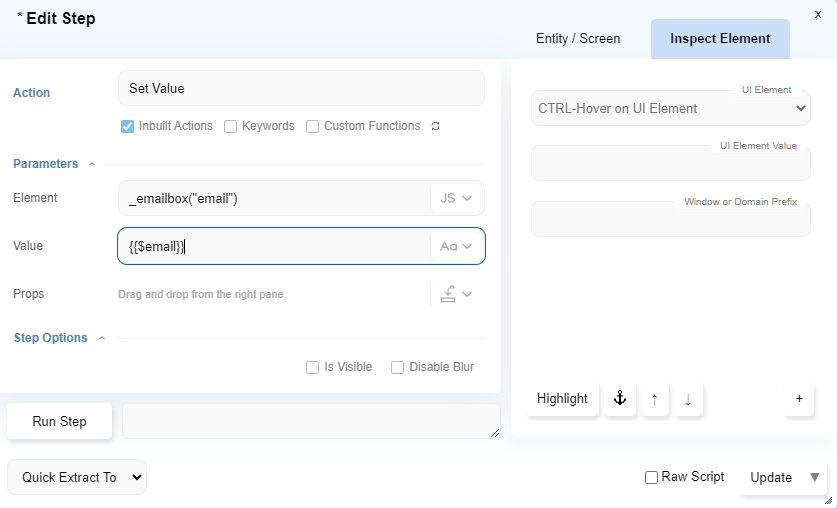Enable the Keywords checkbox

pyautogui.click(x=230, y=126)
